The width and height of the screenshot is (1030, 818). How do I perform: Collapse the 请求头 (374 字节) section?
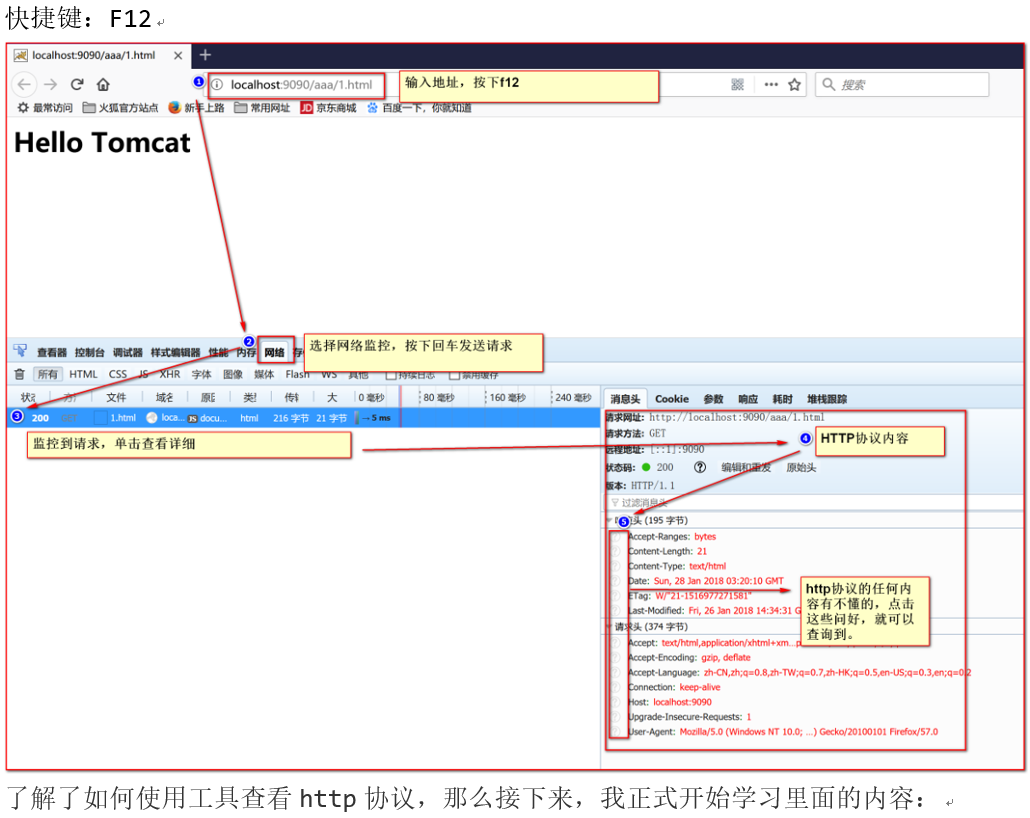(608, 627)
